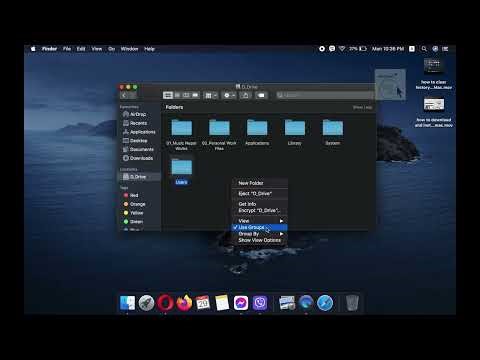
Task: Expand the View submenu in context menu
Action: pyautogui.click(x=260, y=221)
